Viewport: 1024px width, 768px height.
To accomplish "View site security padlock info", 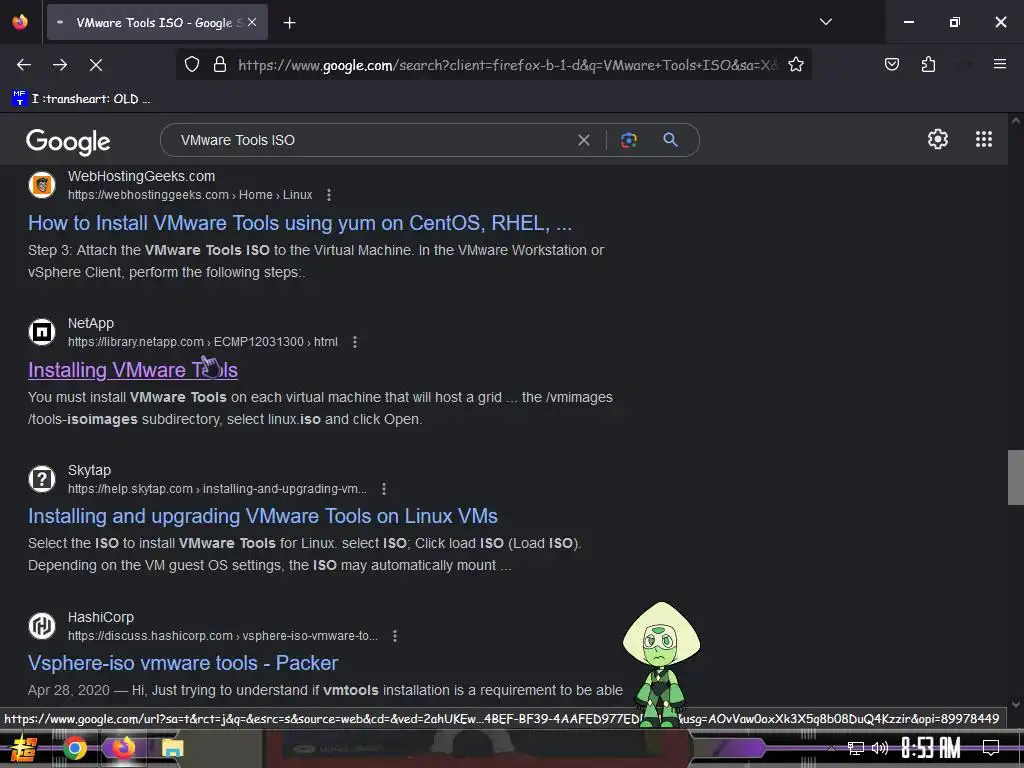I will pyautogui.click(x=220, y=65).
